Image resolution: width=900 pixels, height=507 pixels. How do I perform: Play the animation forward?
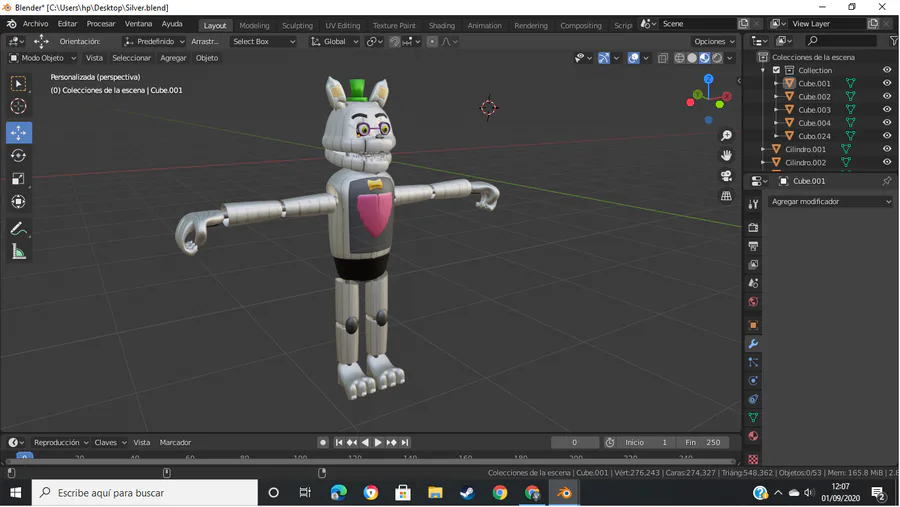378,442
